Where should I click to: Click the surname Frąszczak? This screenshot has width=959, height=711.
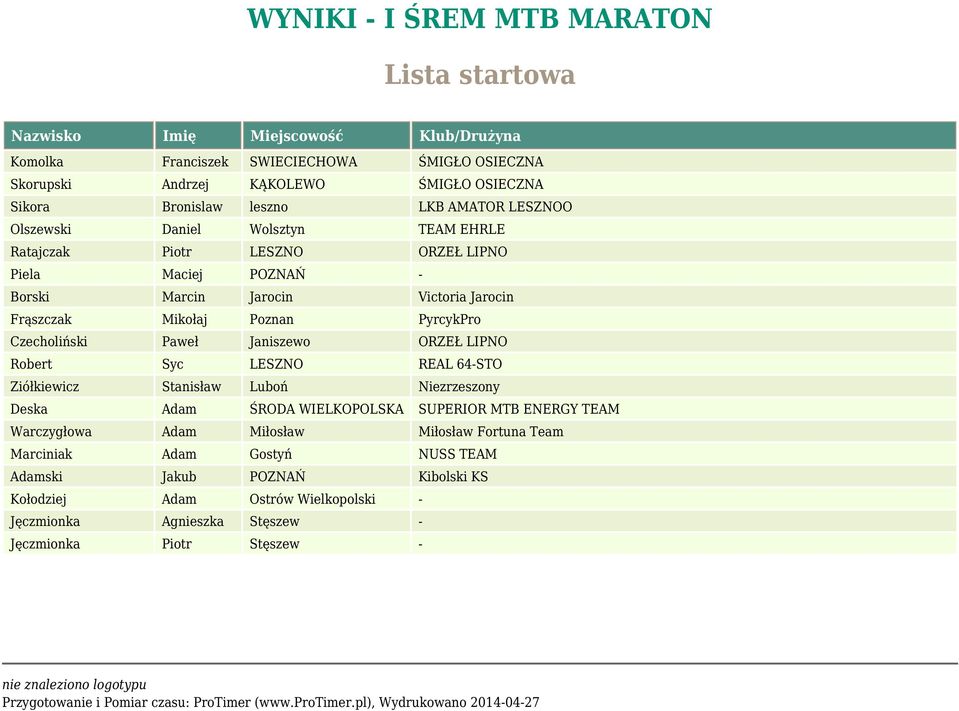[40, 319]
